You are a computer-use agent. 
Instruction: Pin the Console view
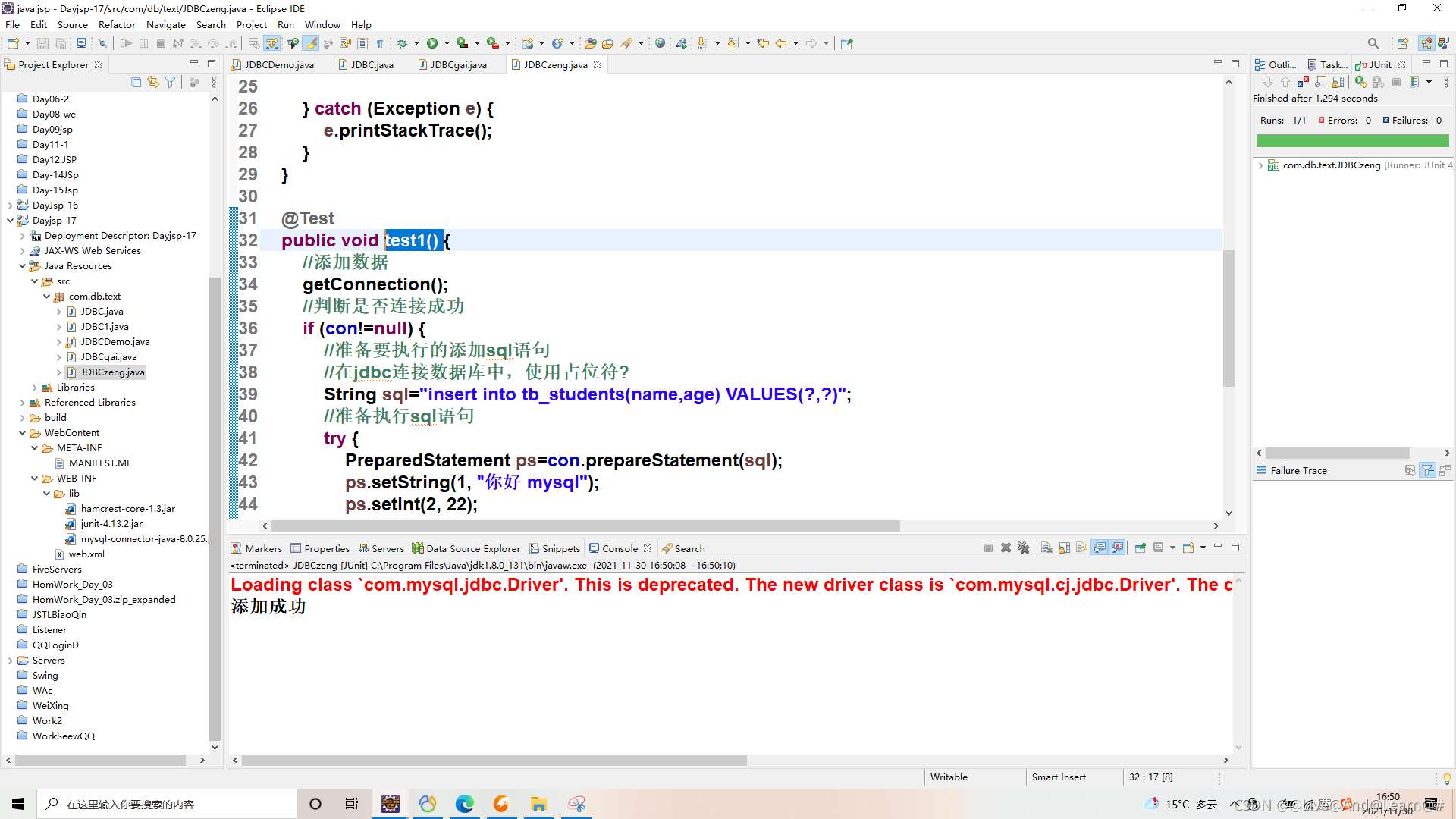coord(1140,548)
